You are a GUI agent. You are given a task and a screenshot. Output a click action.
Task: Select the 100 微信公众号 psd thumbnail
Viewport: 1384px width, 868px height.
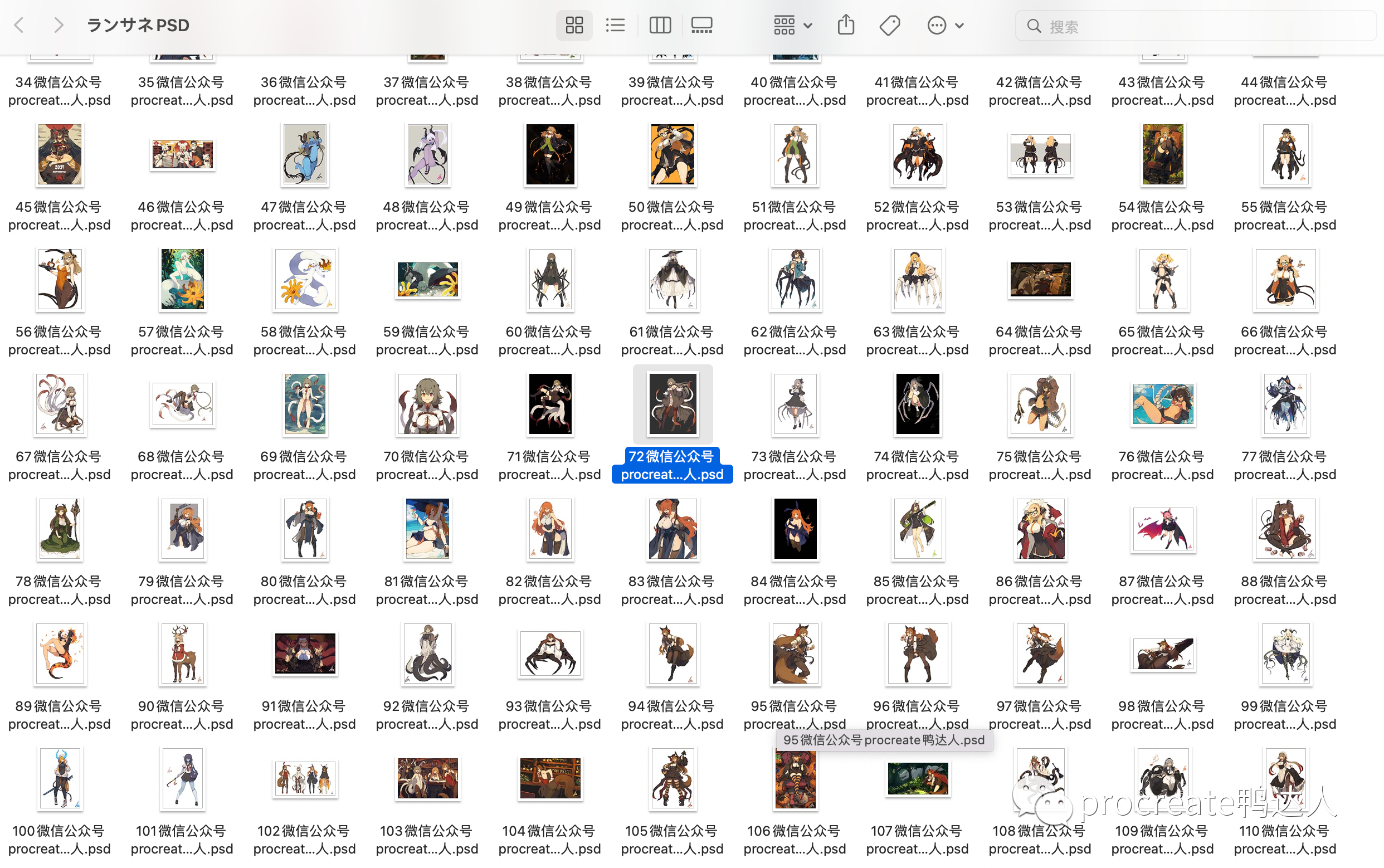point(60,779)
